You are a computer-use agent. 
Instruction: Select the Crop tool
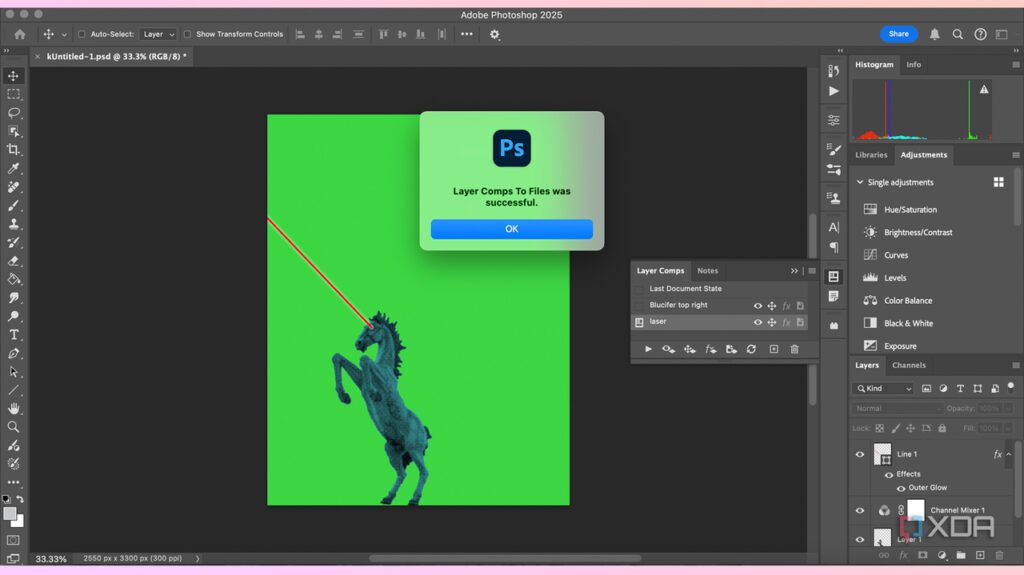point(13,150)
